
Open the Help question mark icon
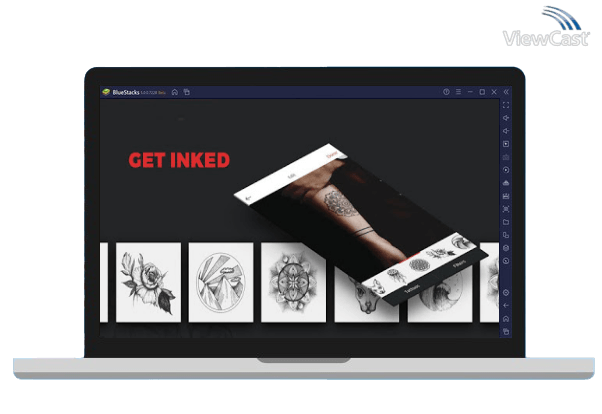point(446,92)
